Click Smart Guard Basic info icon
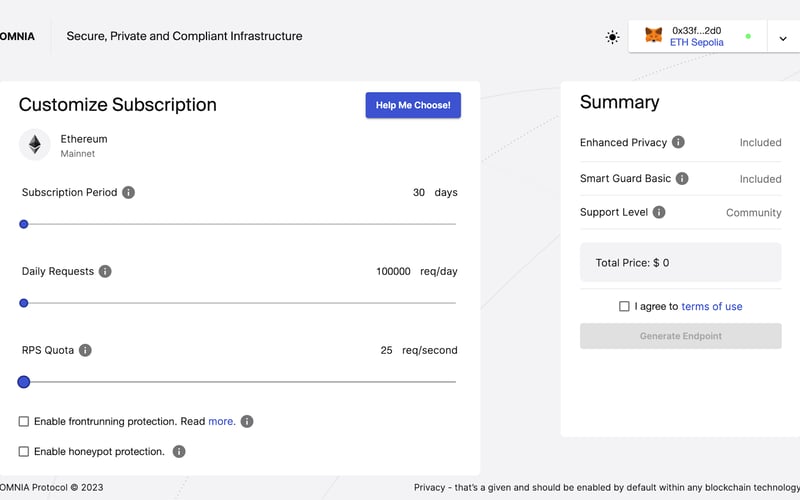Screen dimensions: 800x500 [682, 178]
